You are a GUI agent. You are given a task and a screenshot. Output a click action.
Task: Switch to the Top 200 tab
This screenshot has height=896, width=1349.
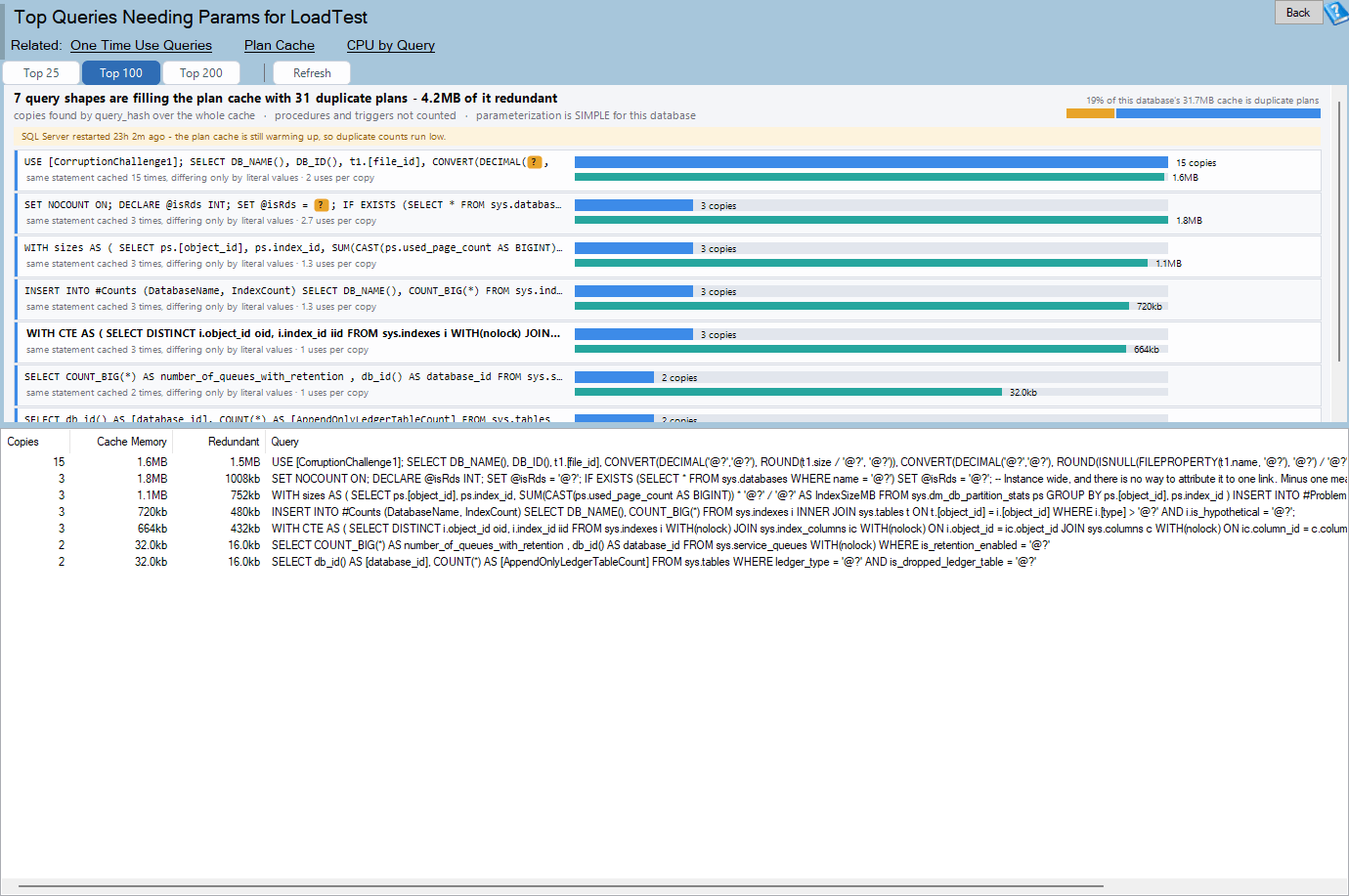[201, 73]
